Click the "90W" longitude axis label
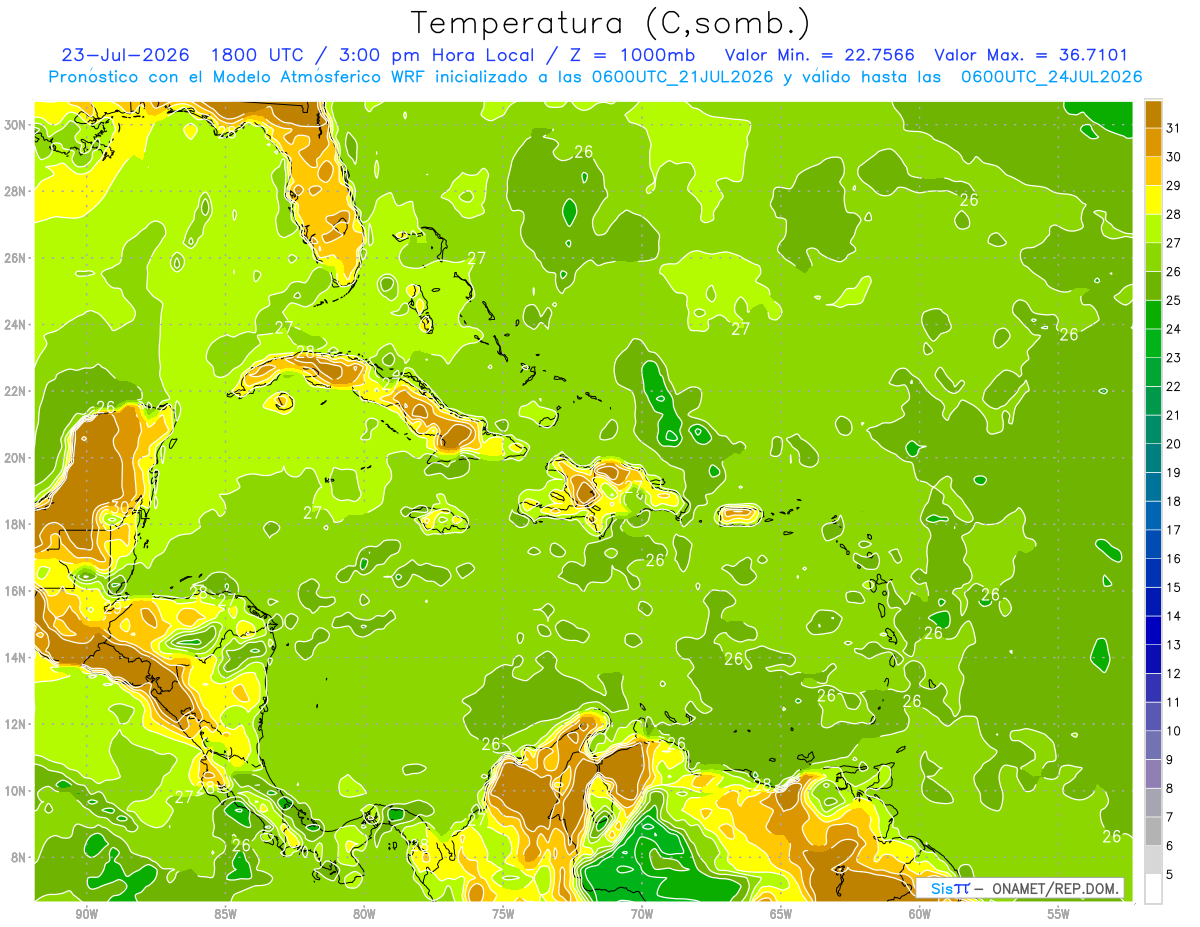 click(x=86, y=914)
